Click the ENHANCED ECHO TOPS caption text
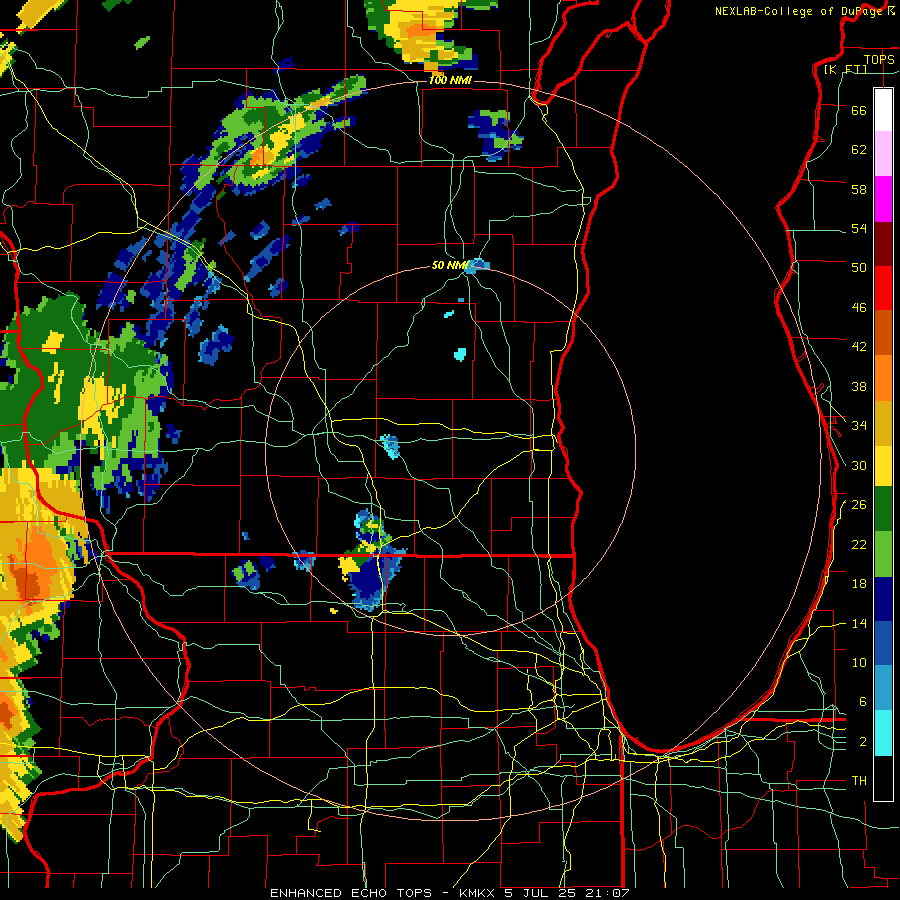This screenshot has height=900, width=900. [x=351, y=893]
